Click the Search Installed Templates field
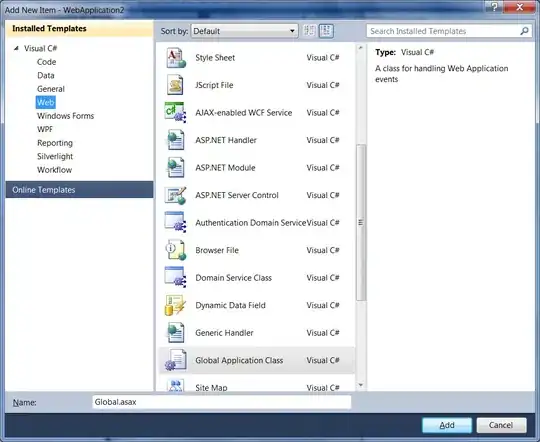Screen dimensions: 540x442 (449, 31)
